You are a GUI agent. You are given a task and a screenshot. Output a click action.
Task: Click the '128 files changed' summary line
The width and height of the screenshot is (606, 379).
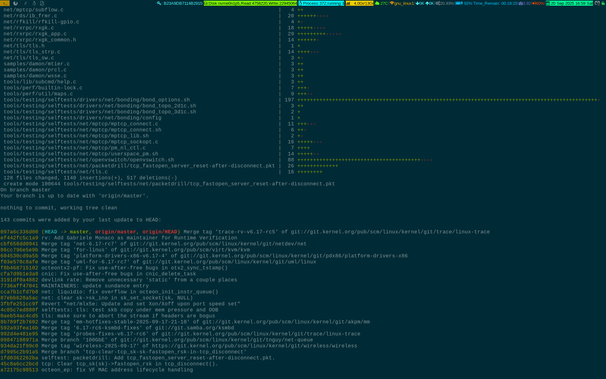point(90,178)
